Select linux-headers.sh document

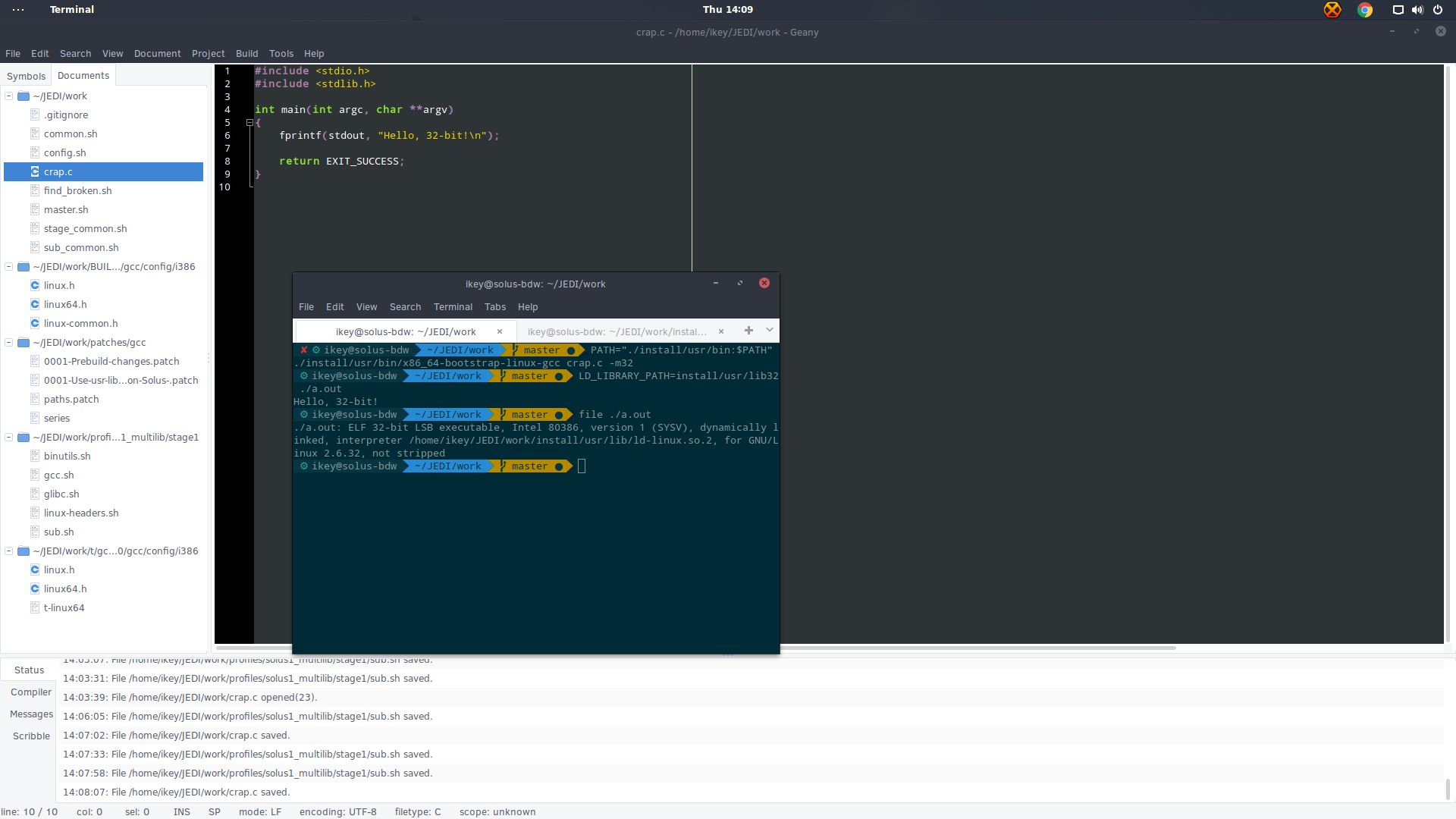[x=81, y=513]
